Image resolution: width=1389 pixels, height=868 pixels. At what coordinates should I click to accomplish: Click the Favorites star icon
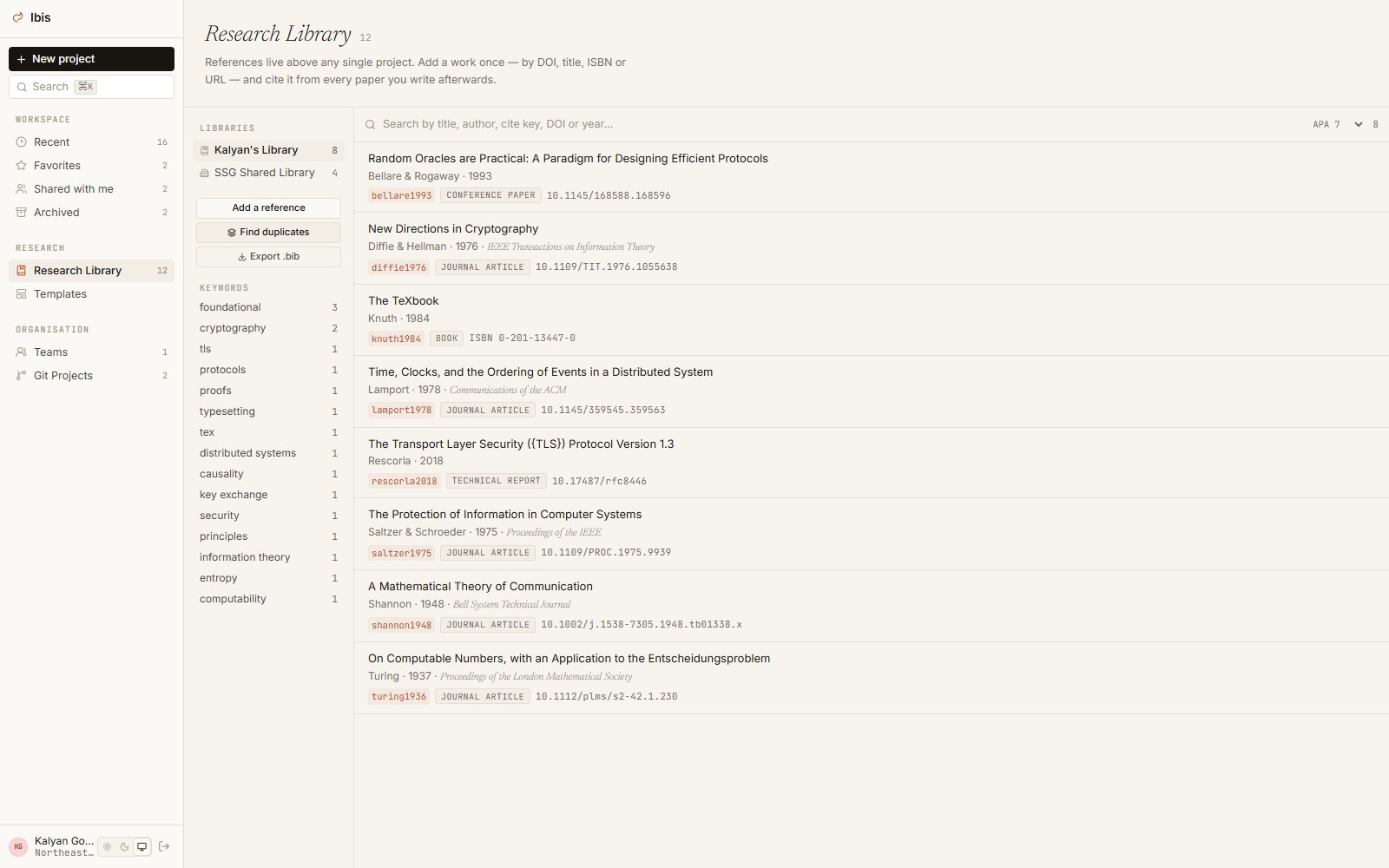point(22,166)
